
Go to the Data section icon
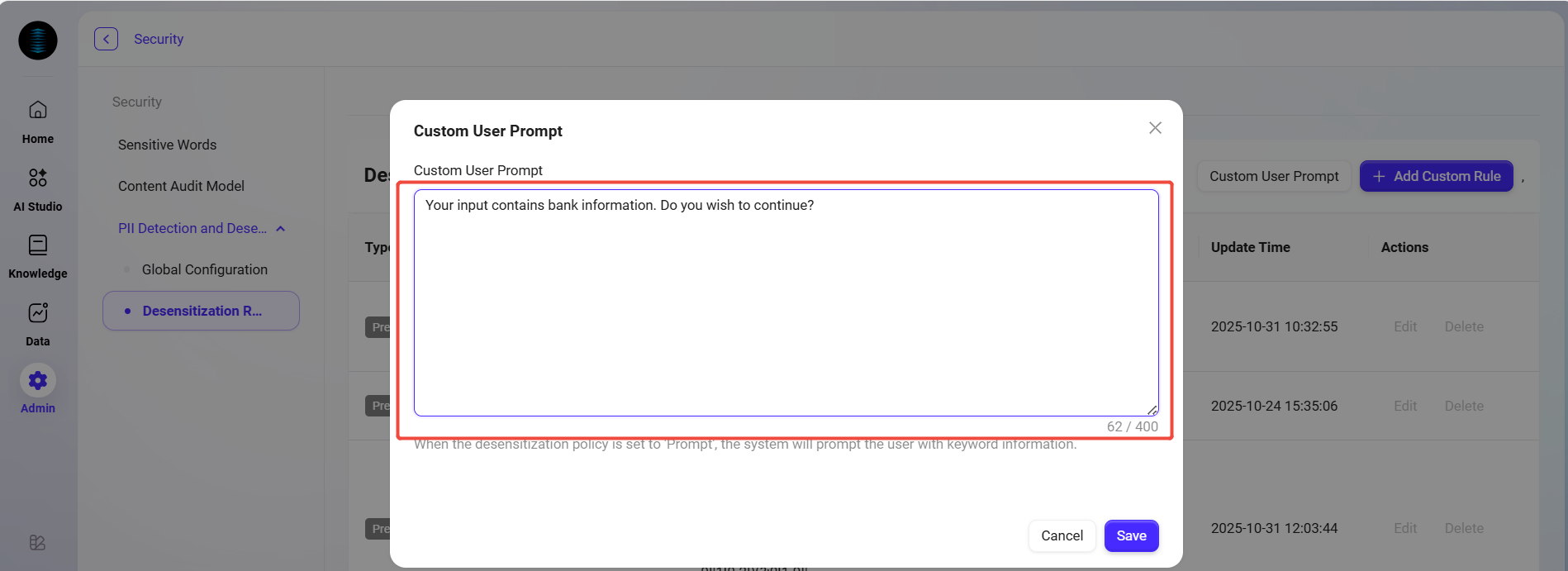[38, 313]
